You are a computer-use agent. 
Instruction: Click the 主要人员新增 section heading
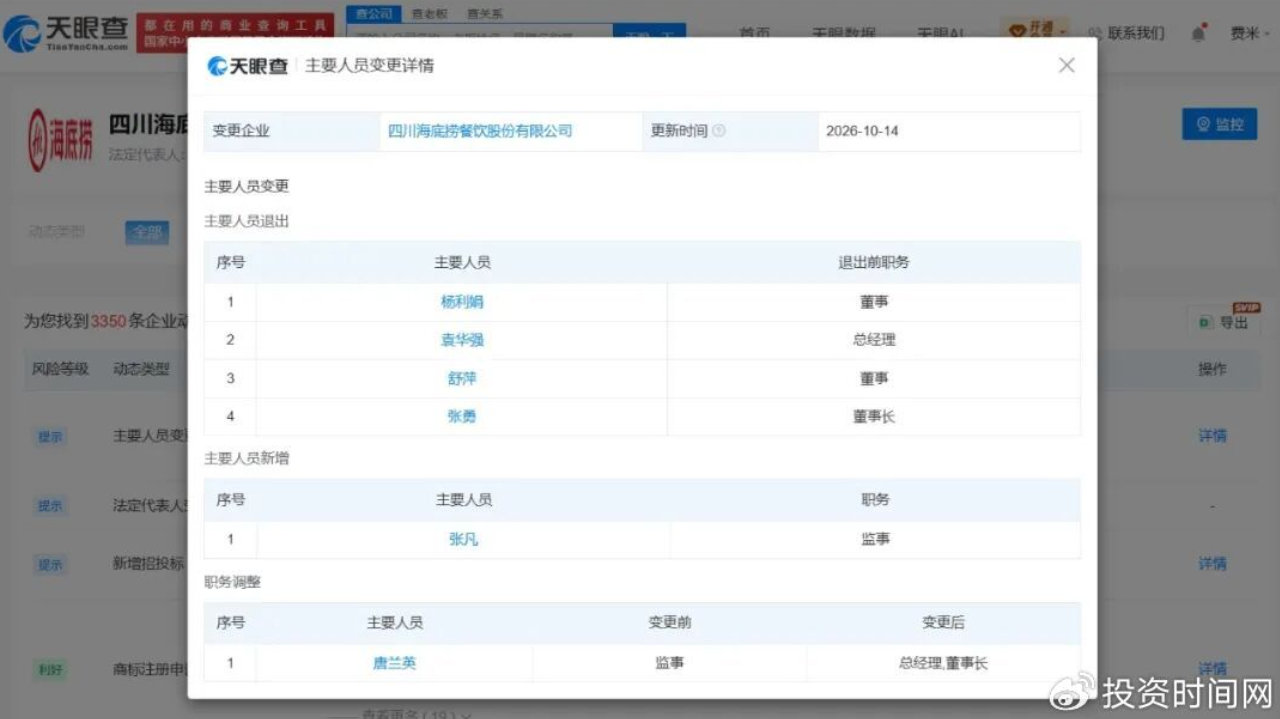coord(246,458)
